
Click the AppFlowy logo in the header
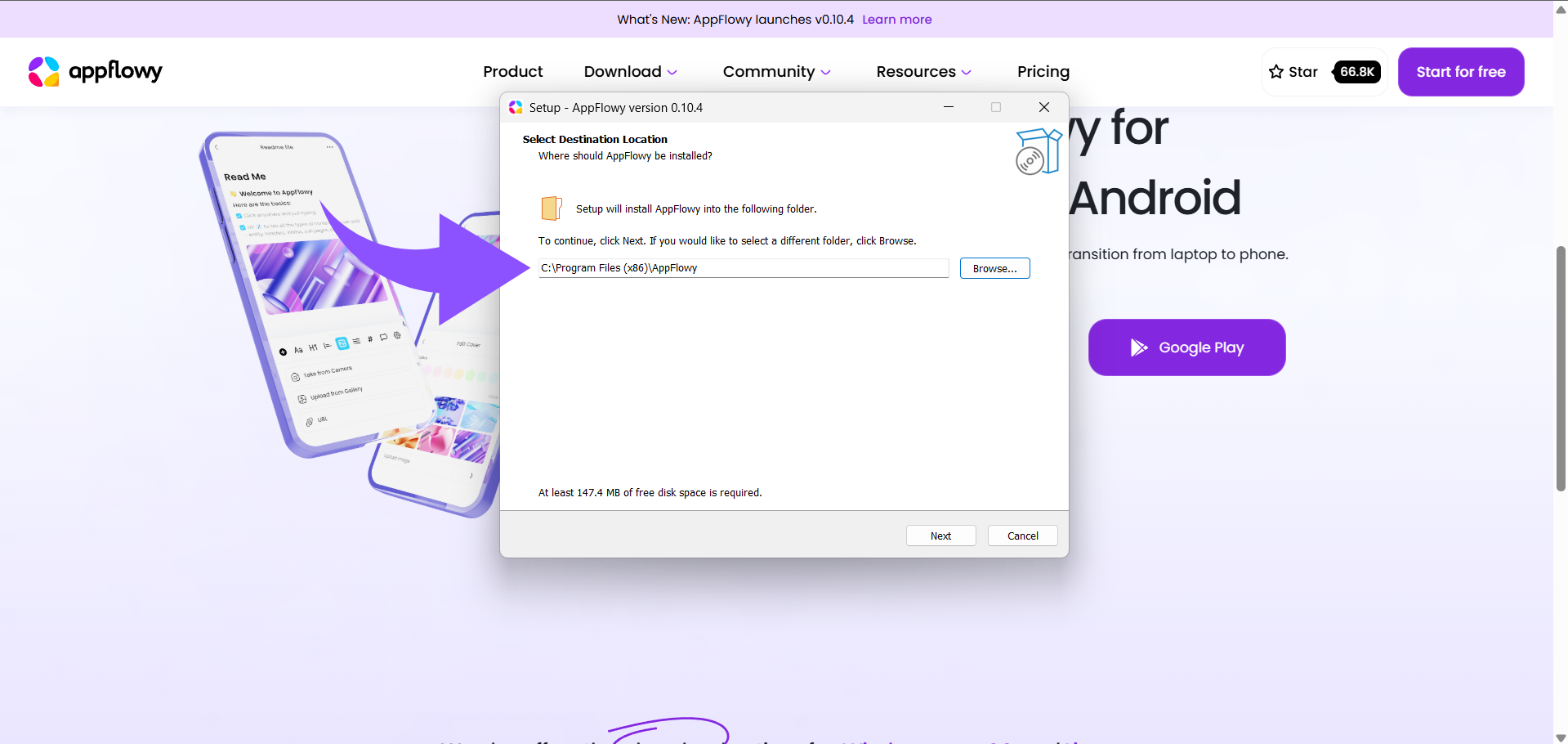click(95, 72)
